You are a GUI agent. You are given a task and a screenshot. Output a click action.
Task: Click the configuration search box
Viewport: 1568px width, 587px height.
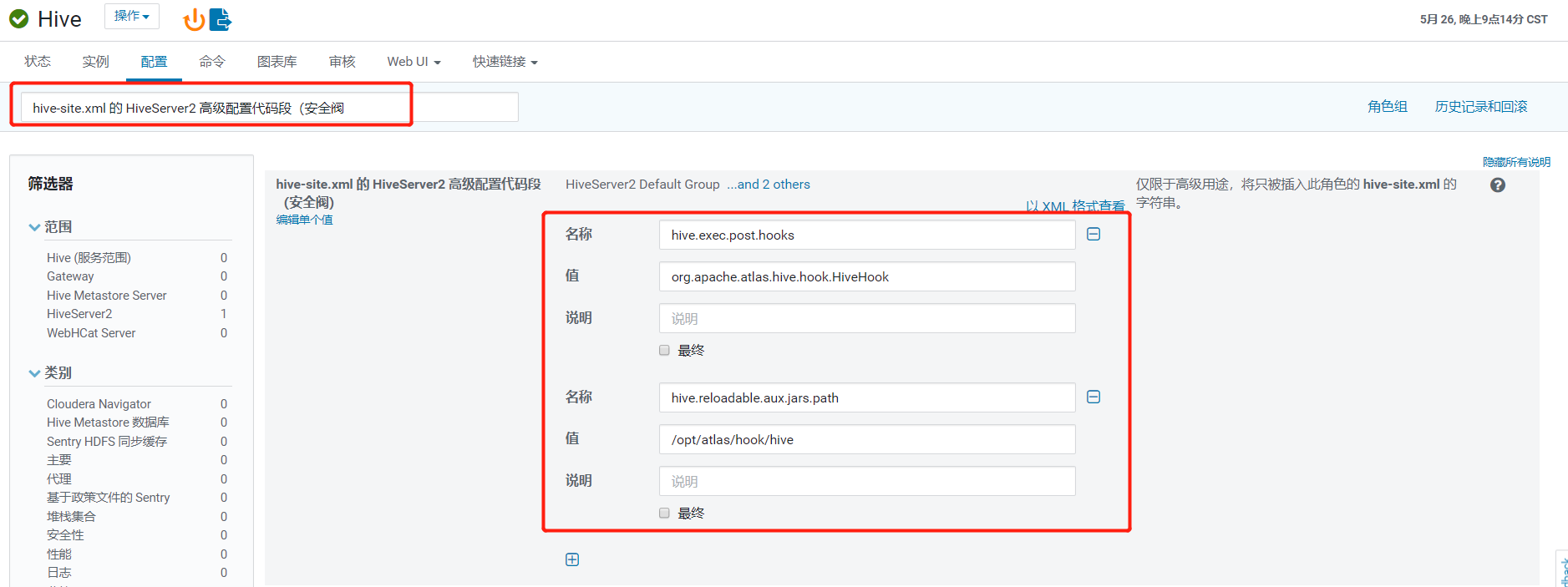269,108
